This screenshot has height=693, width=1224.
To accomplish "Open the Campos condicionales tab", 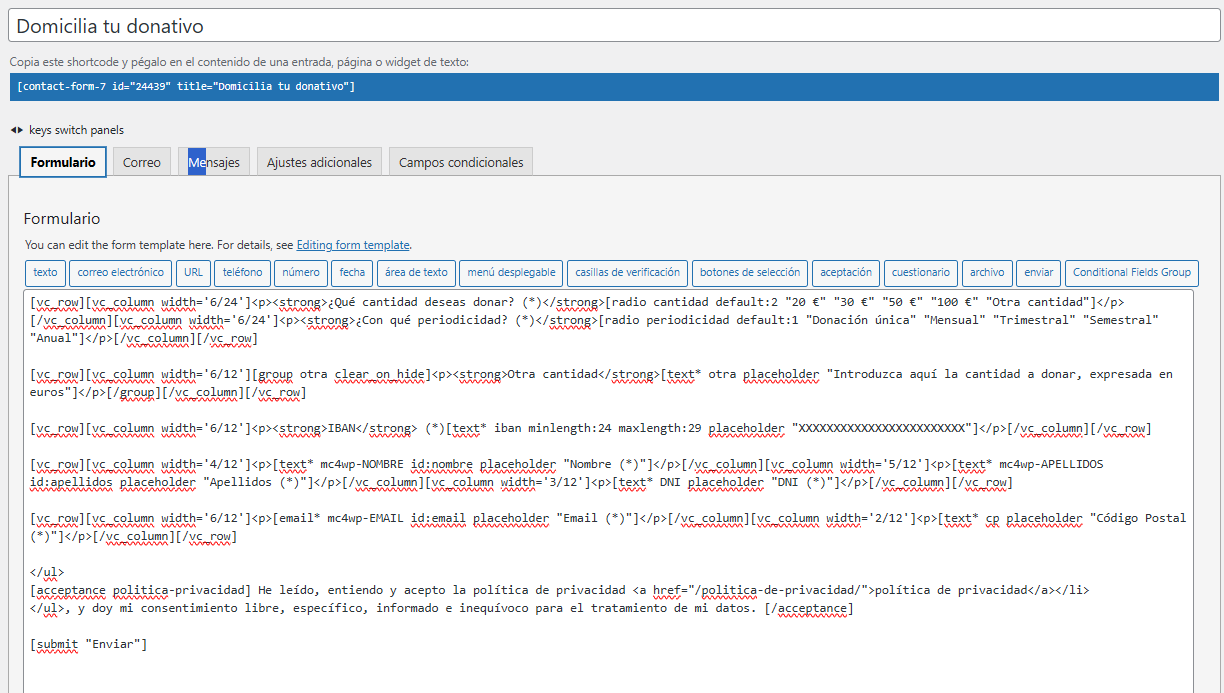I will pyautogui.click(x=461, y=162).
